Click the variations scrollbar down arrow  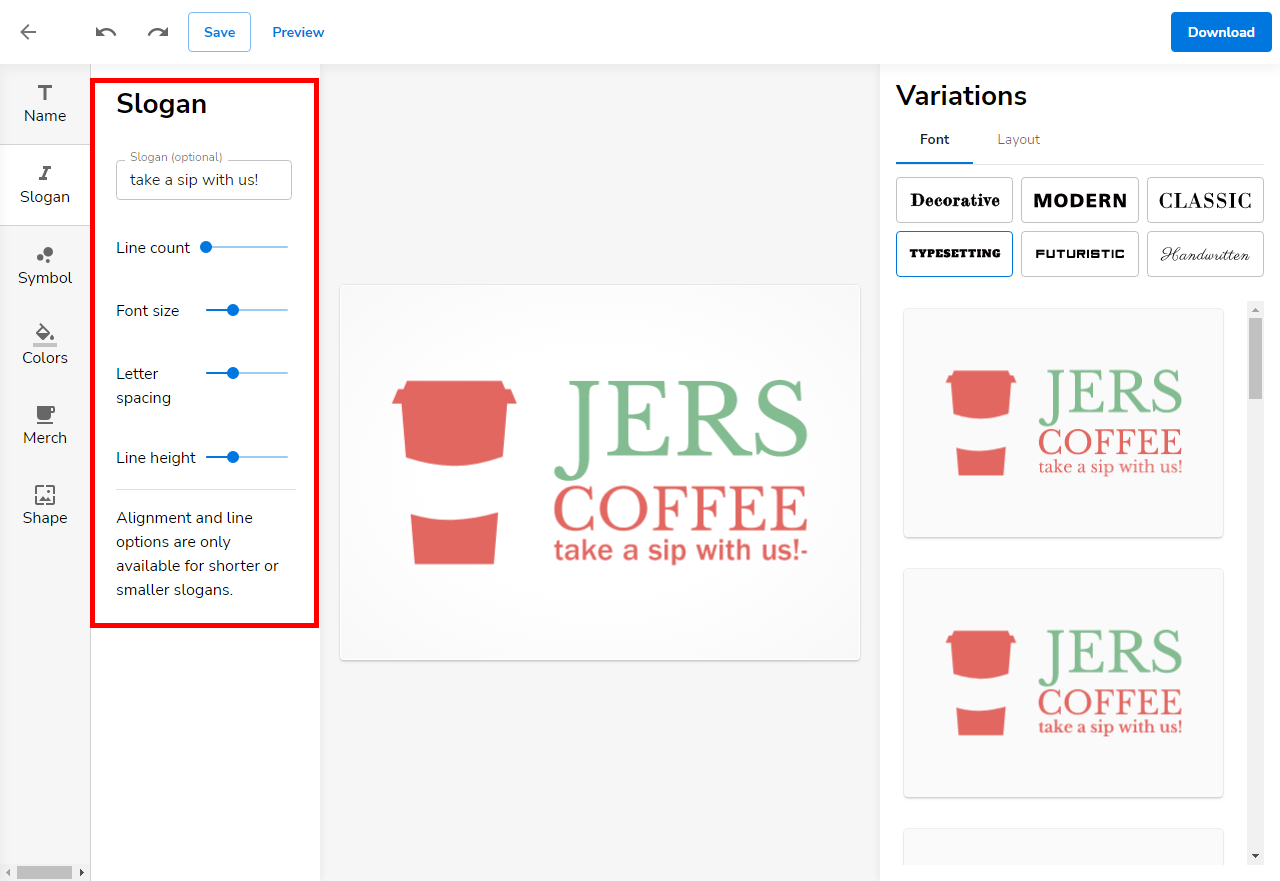1256,856
